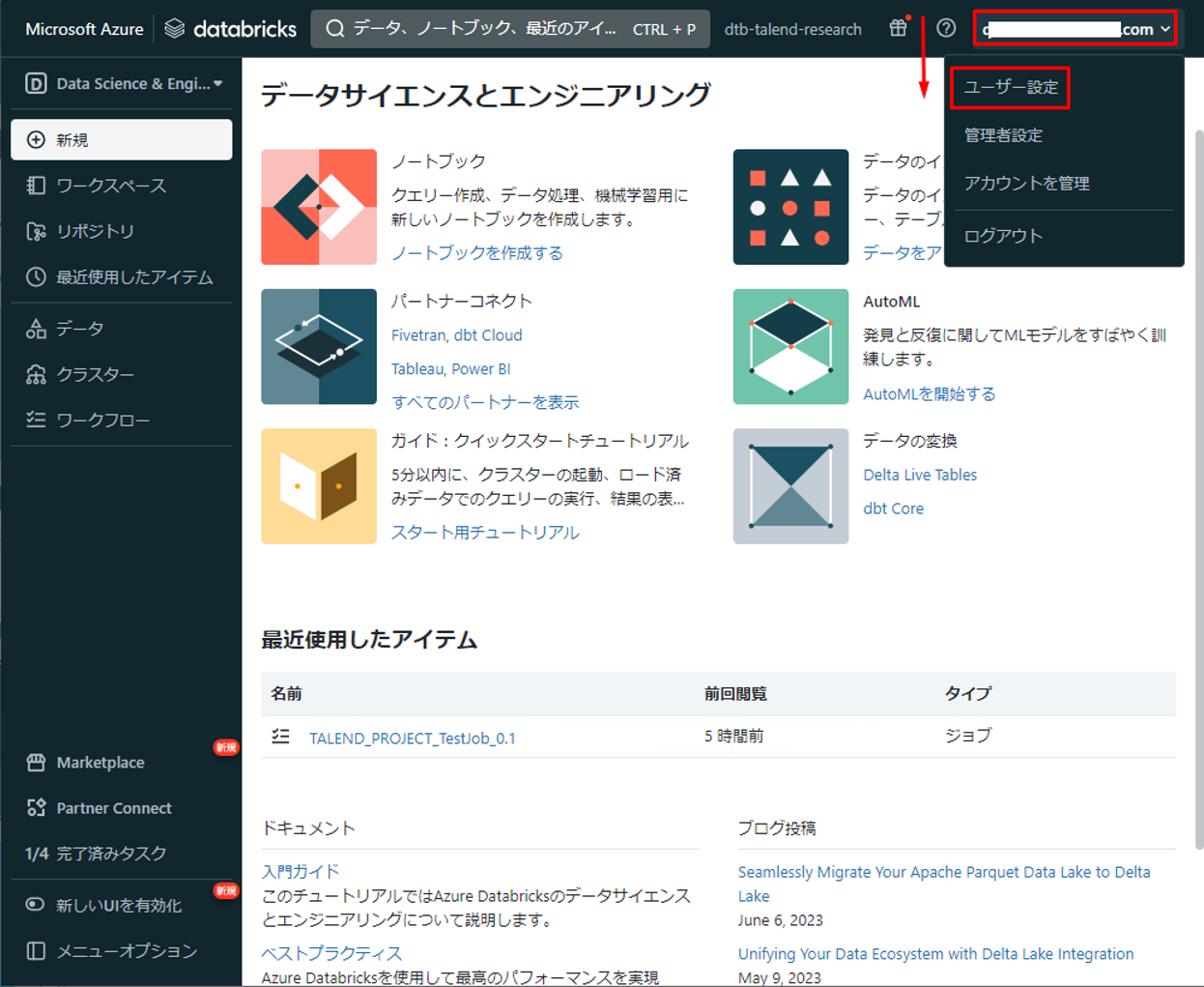This screenshot has width=1204, height=987.
Task: Click スタート用チュートリアル link
Action: 485,532
